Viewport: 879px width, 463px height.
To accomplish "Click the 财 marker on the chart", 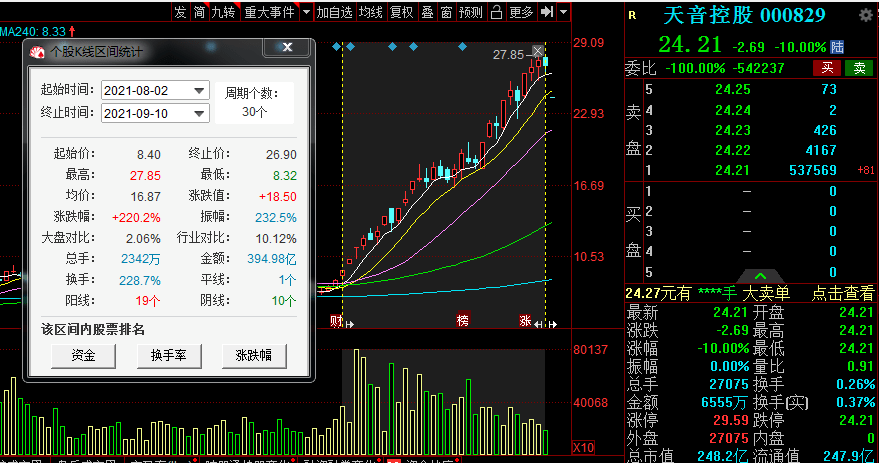I will [x=336, y=321].
